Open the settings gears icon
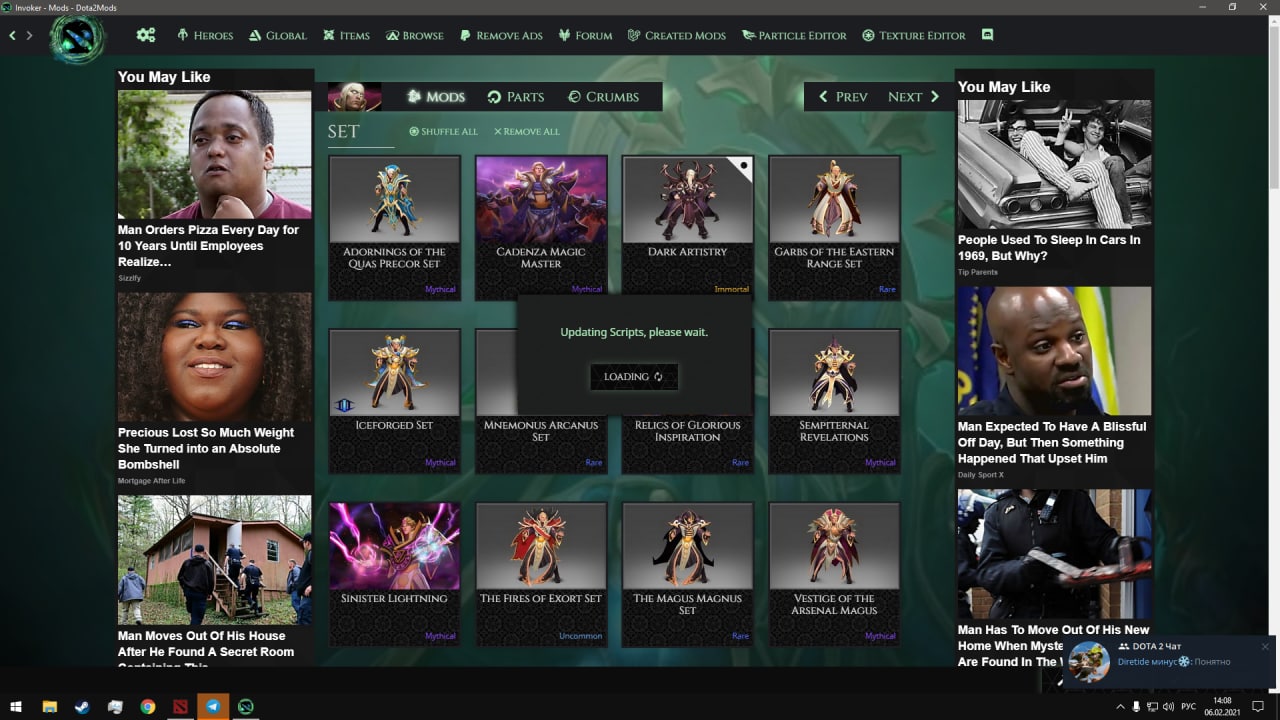The height and width of the screenshot is (720, 1280). click(x=146, y=35)
